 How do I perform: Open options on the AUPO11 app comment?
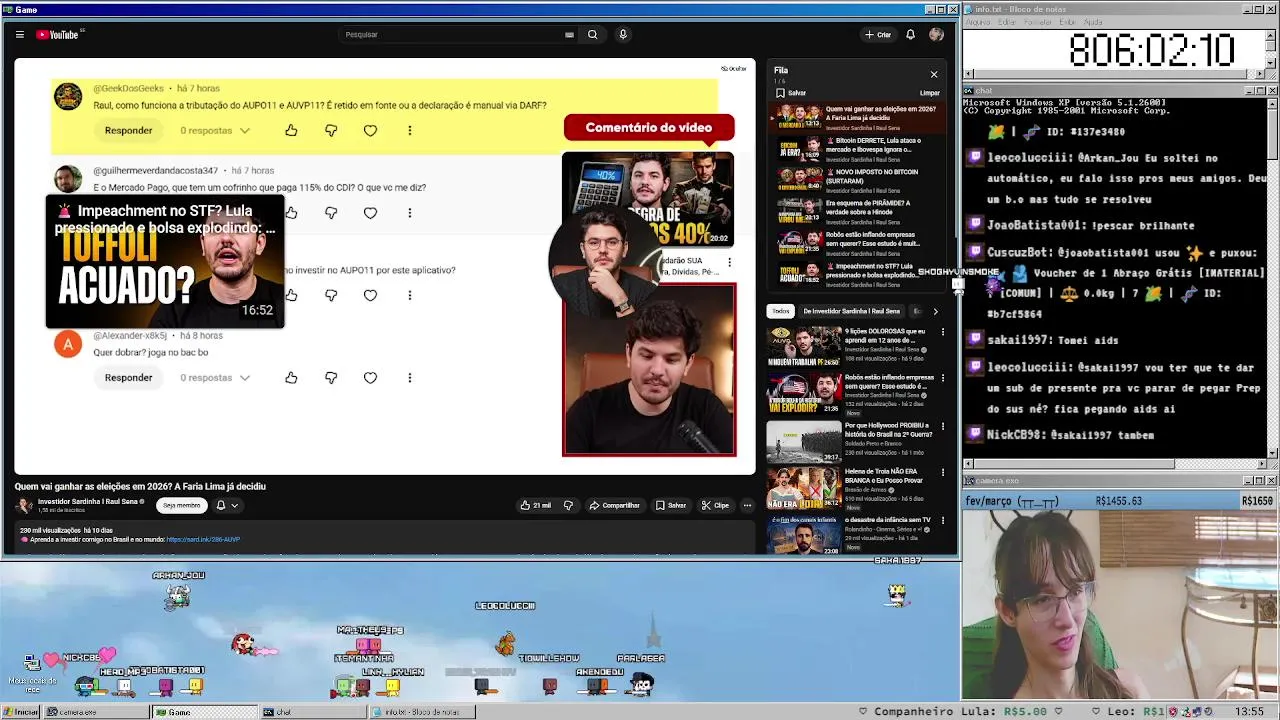point(409,295)
